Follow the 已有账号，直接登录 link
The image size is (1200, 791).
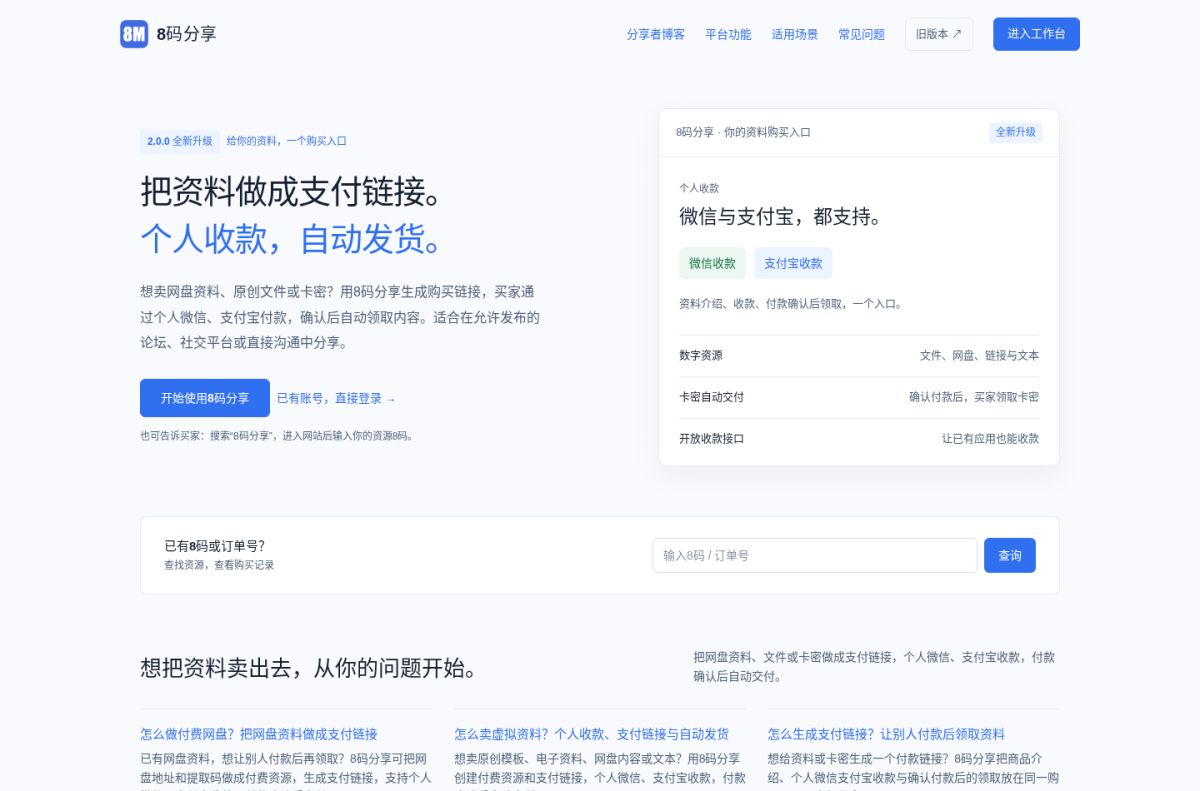click(336, 398)
